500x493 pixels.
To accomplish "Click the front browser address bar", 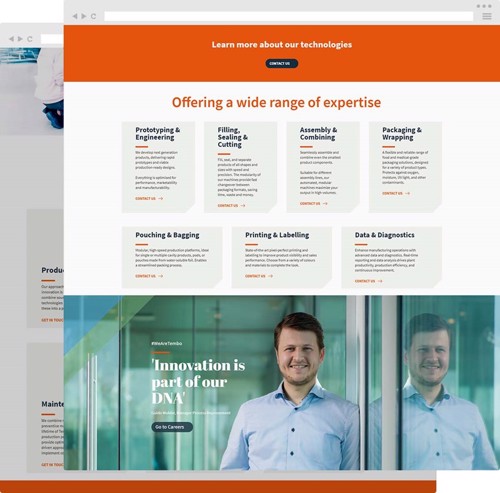I will coord(288,16).
